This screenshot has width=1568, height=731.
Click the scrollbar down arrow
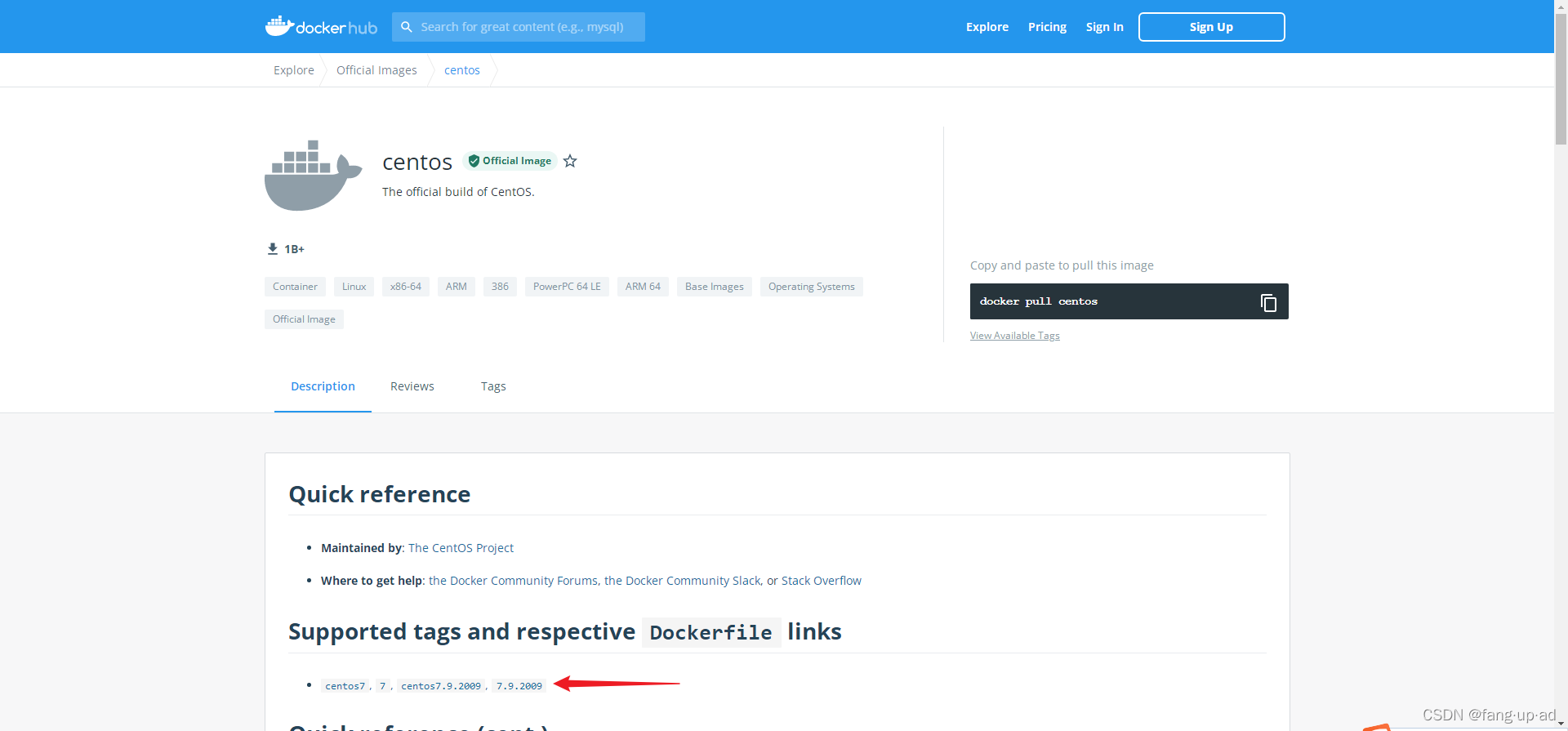[x=1561, y=724]
